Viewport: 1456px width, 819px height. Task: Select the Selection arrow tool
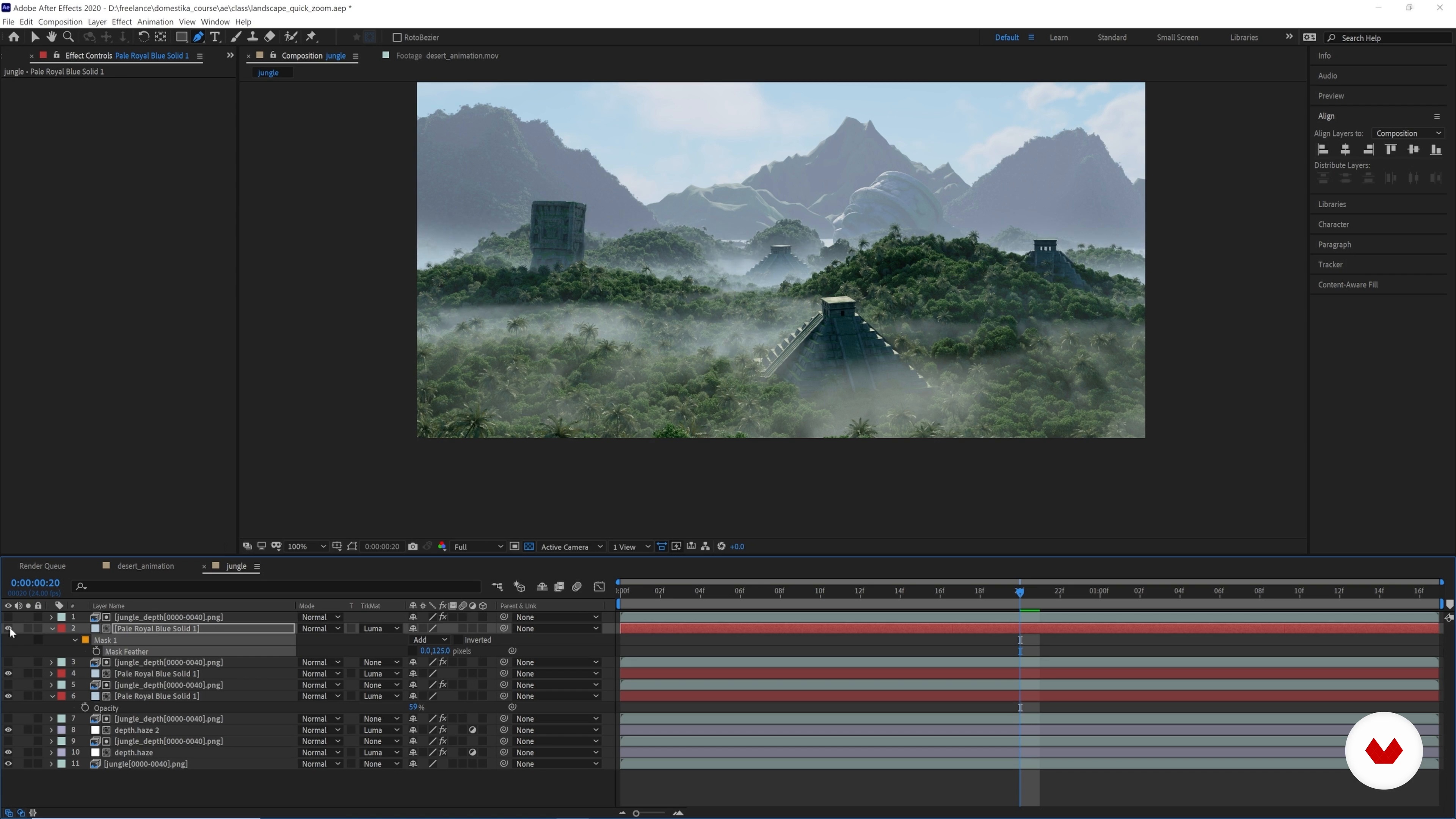click(35, 37)
